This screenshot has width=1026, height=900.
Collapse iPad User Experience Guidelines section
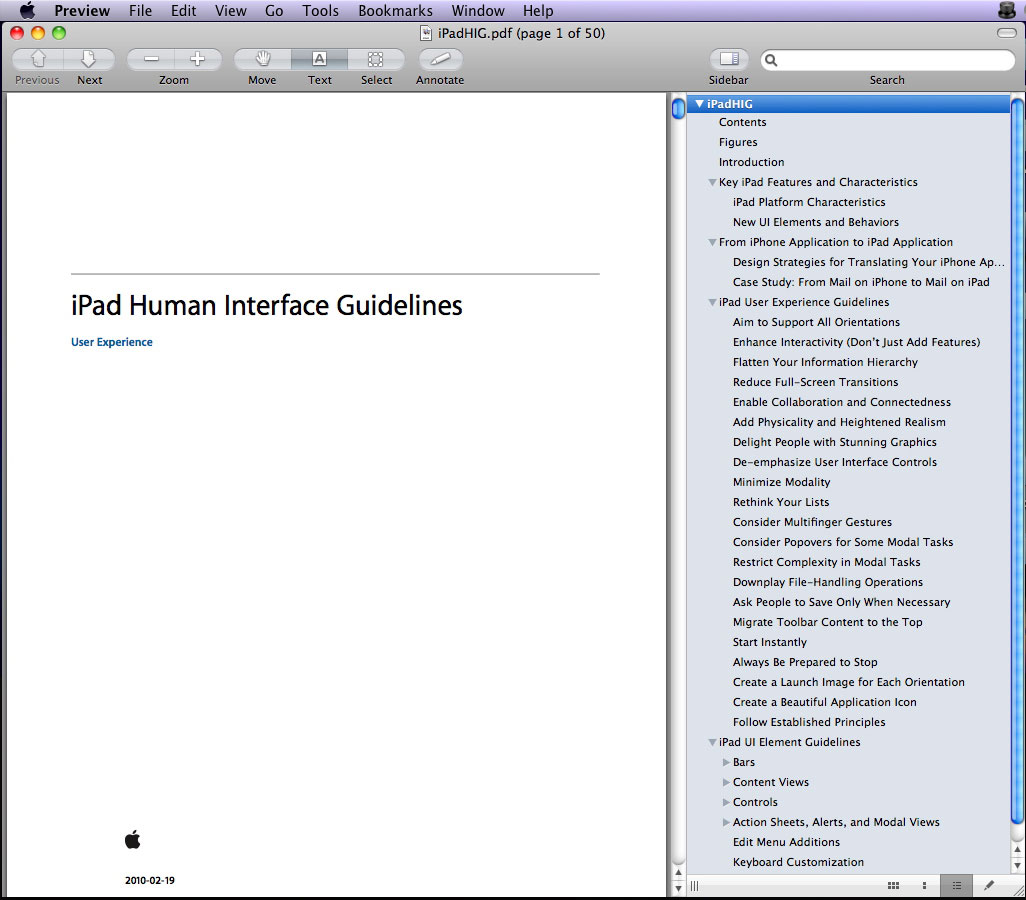(712, 302)
